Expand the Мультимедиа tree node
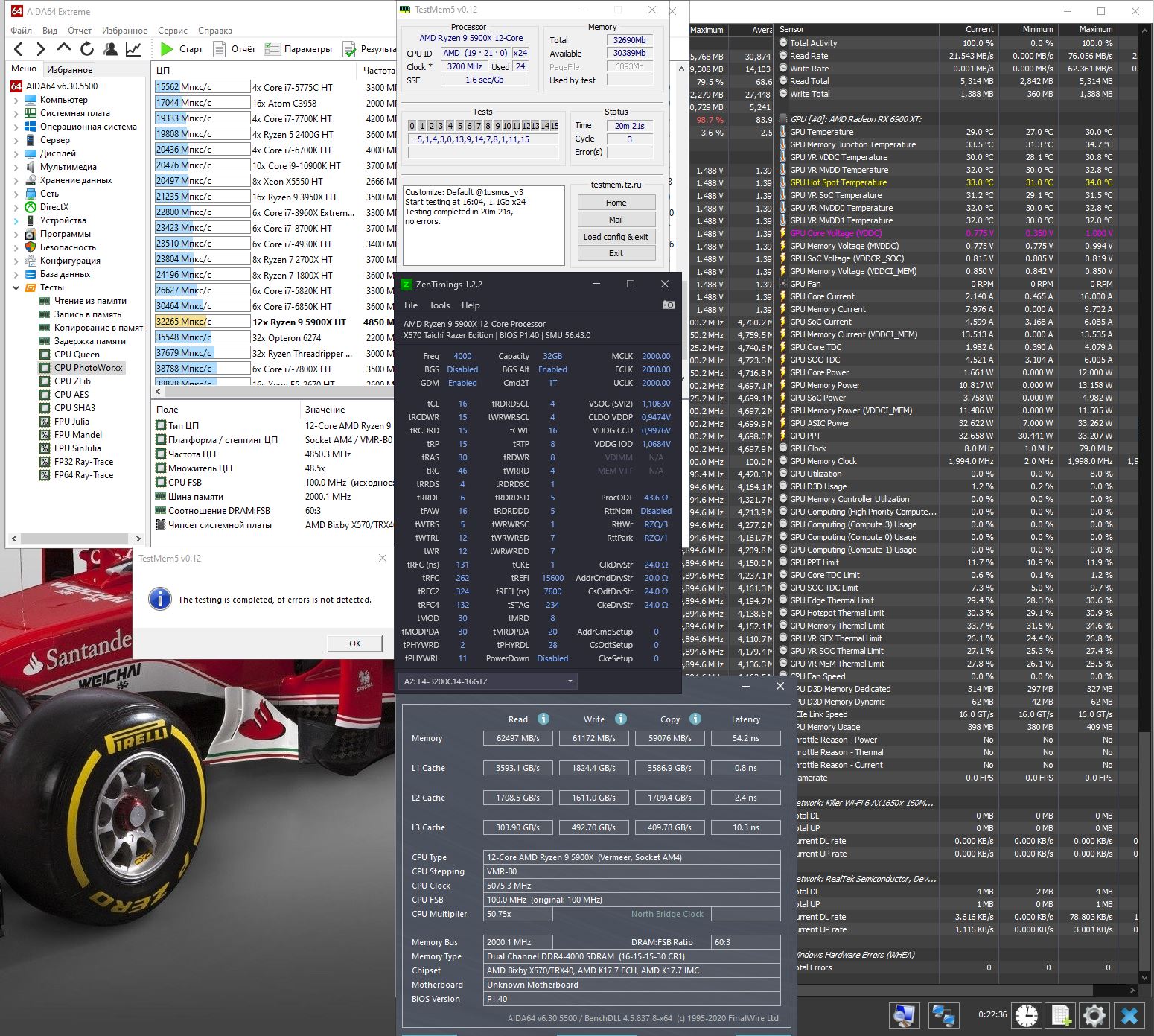This screenshot has height=1036, width=1154. (x=16, y=167)
